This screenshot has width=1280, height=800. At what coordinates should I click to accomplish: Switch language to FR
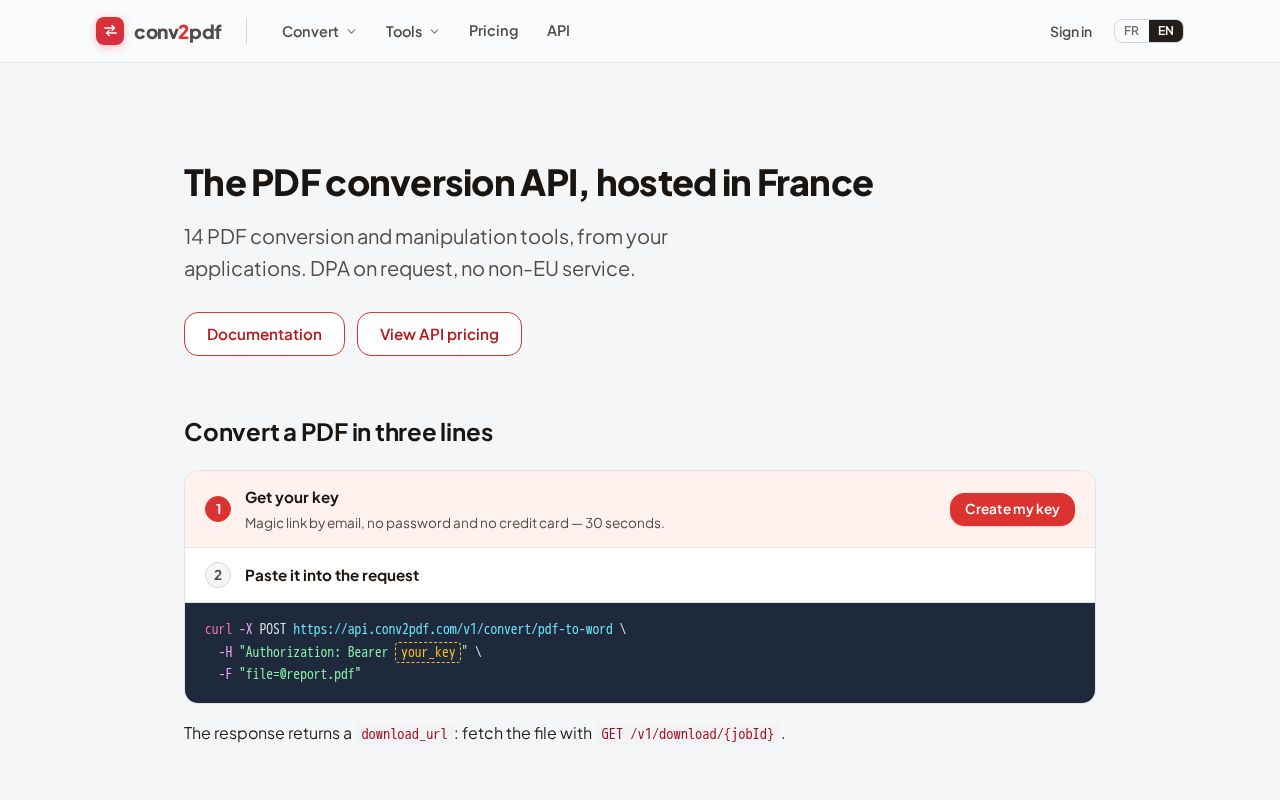1131,31
